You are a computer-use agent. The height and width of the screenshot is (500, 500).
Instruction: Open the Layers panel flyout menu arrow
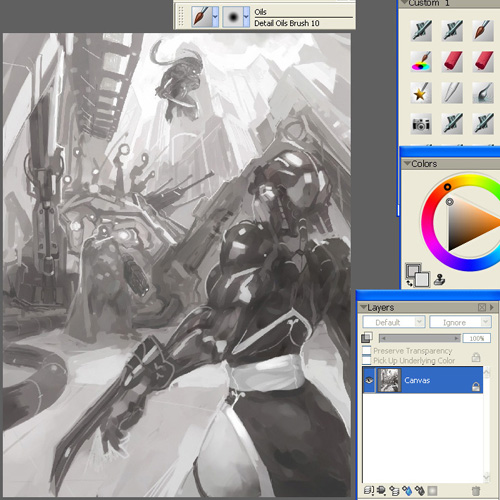coord(492,307)
